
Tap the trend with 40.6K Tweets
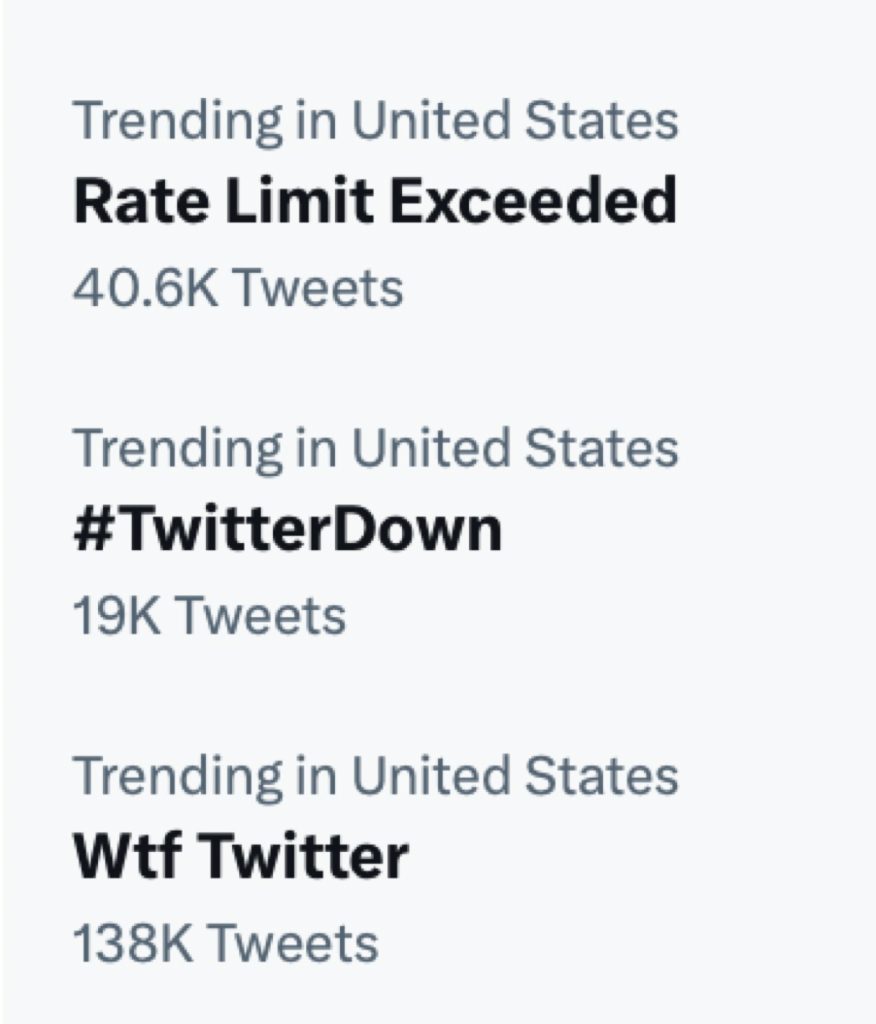click(375, 202)
